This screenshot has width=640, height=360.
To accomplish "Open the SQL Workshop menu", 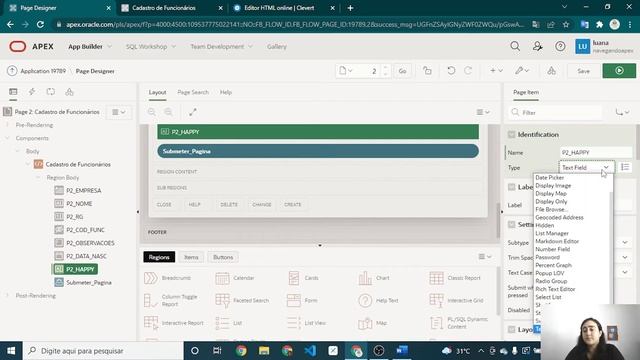I will (x=151, y=47).
